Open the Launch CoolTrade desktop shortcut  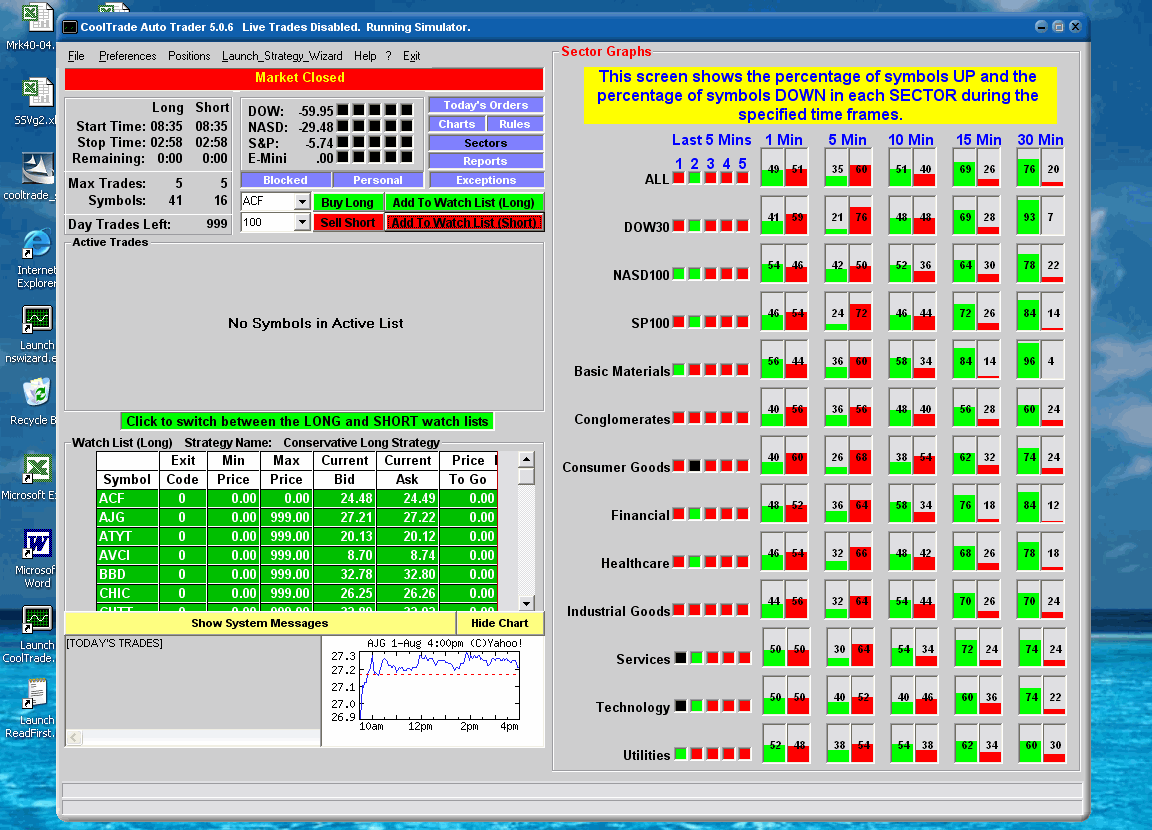(37, 621)
